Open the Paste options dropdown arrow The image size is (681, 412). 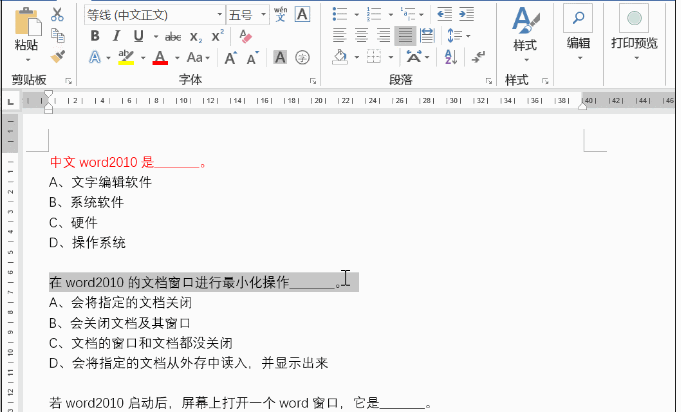27,59
